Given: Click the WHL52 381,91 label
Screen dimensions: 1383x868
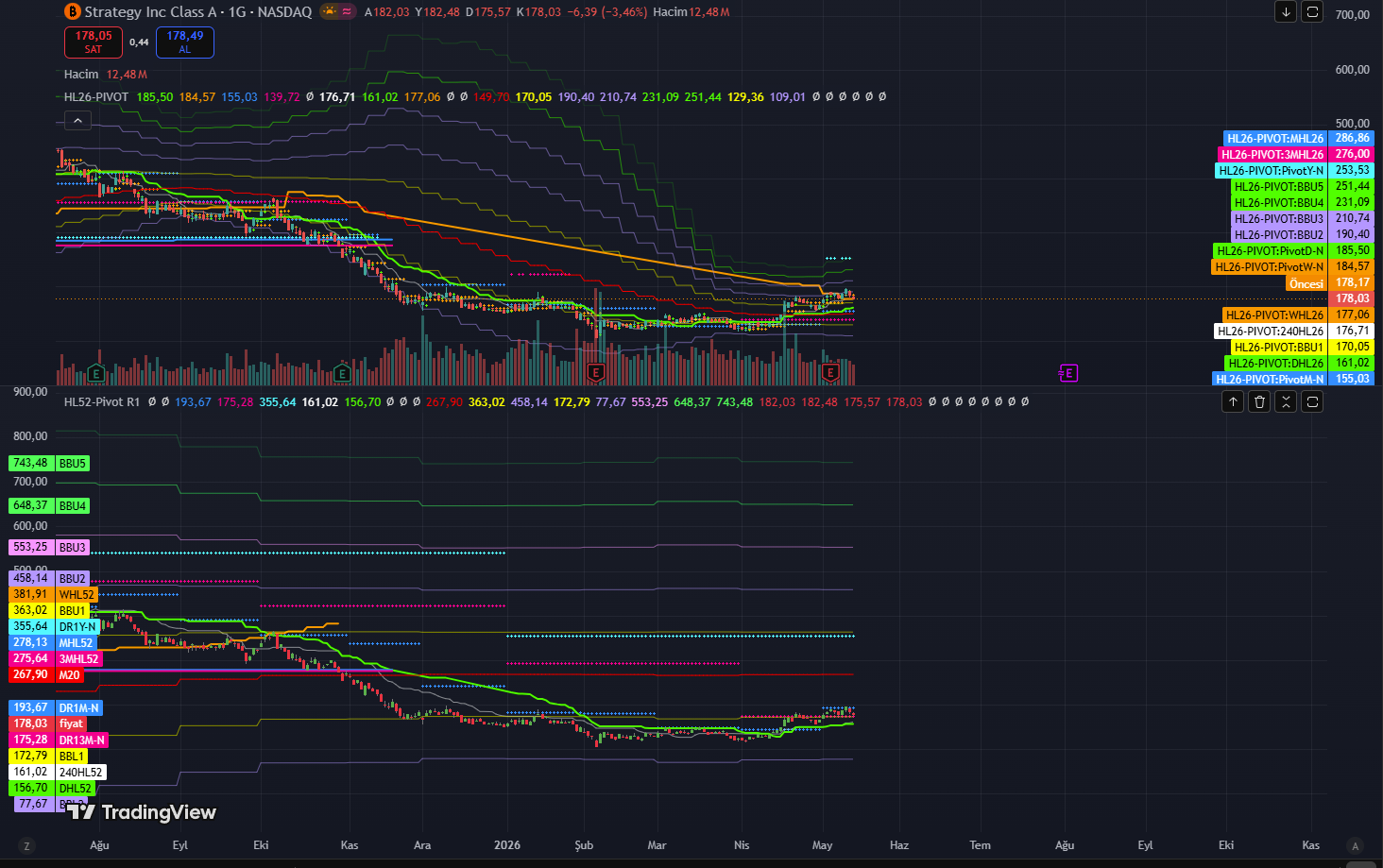Looking at the screenshot, I should 53,595.
